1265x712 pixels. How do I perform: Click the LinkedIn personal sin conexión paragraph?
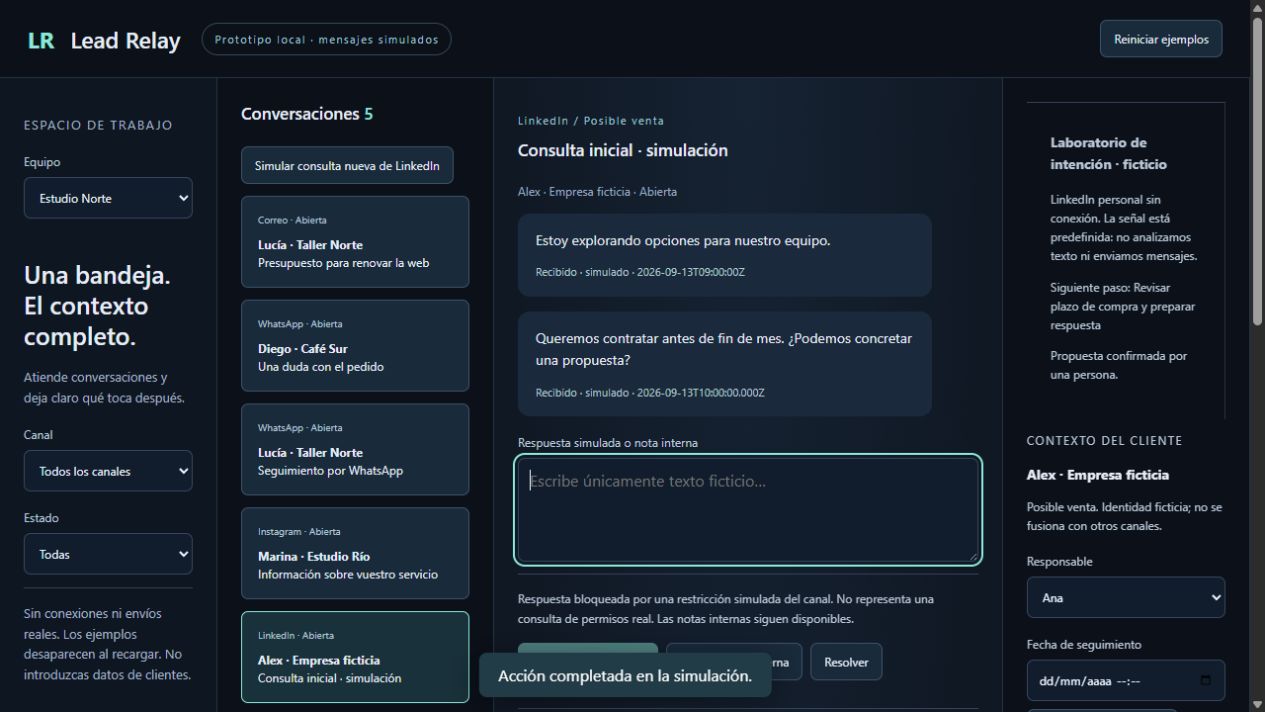(1123, 228)
